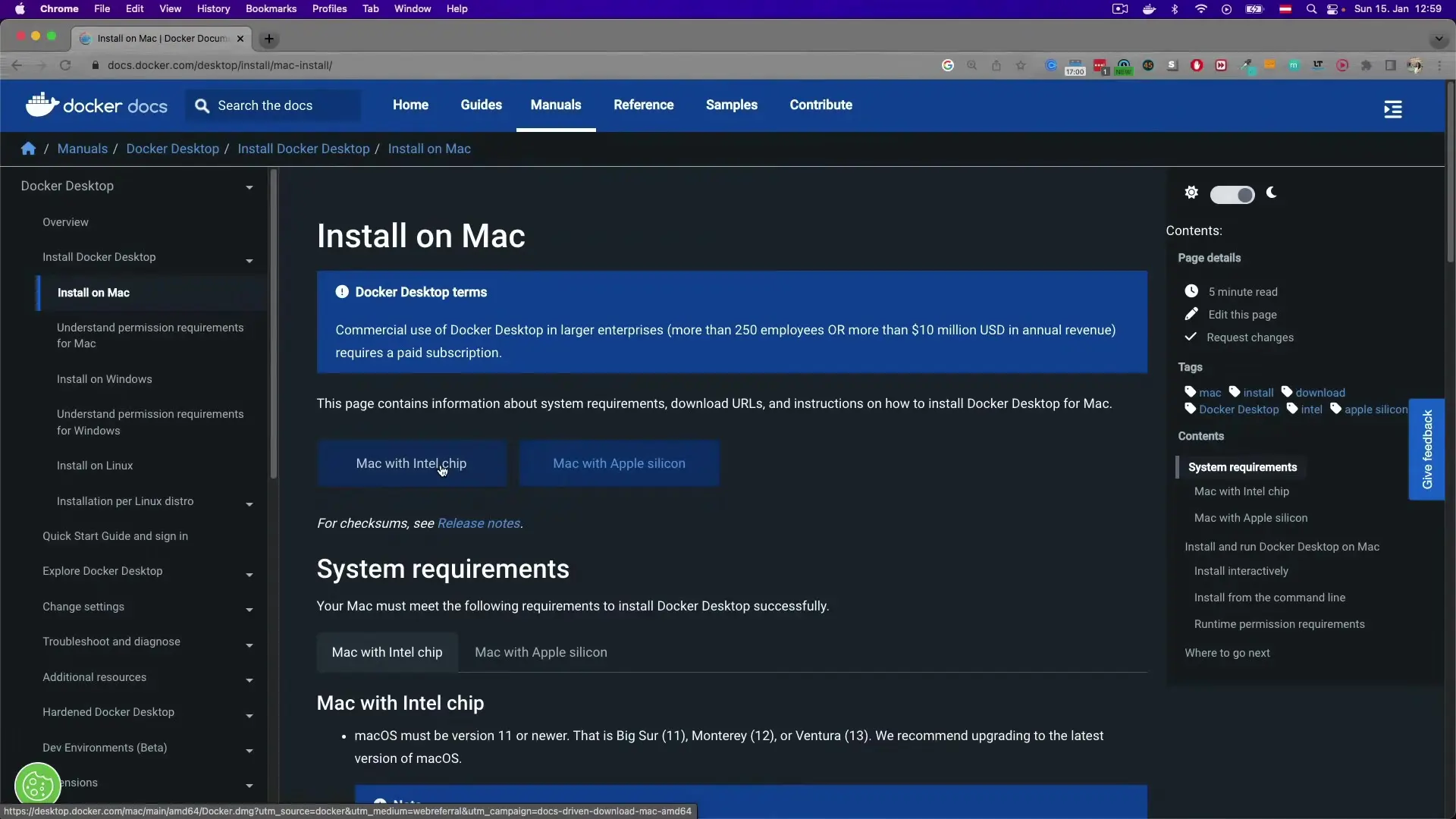1456x819 pixels.
Task: Download Mac with Apple silicon installer
Action: coord(619,463)
